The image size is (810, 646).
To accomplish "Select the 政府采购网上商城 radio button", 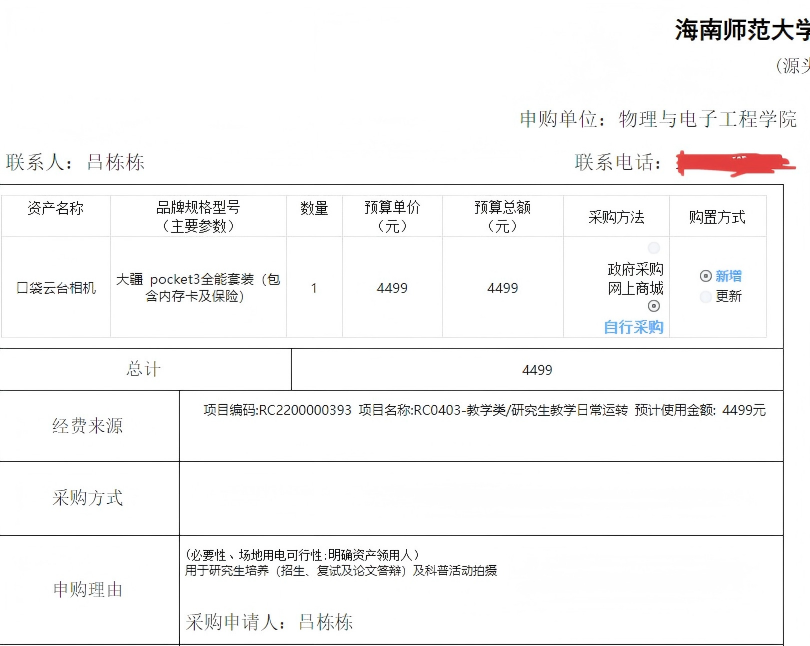I will click(654, 248).
